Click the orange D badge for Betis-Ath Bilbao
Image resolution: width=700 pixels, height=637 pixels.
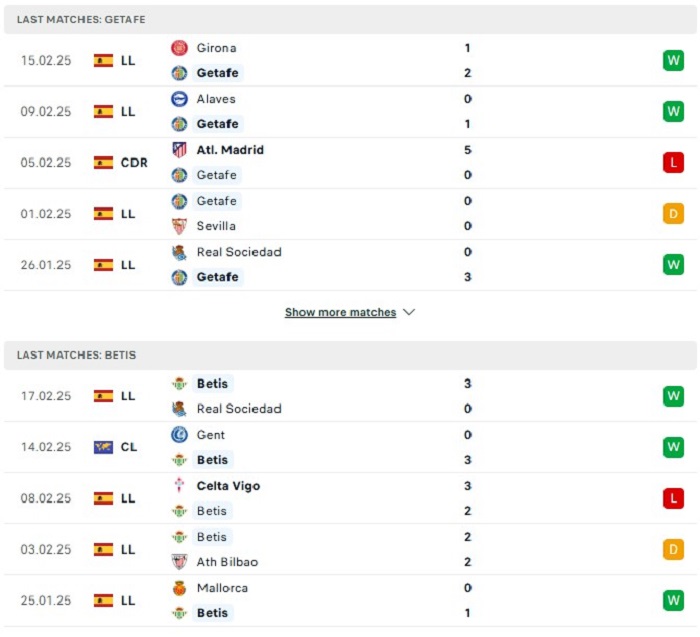click(673, 549)
